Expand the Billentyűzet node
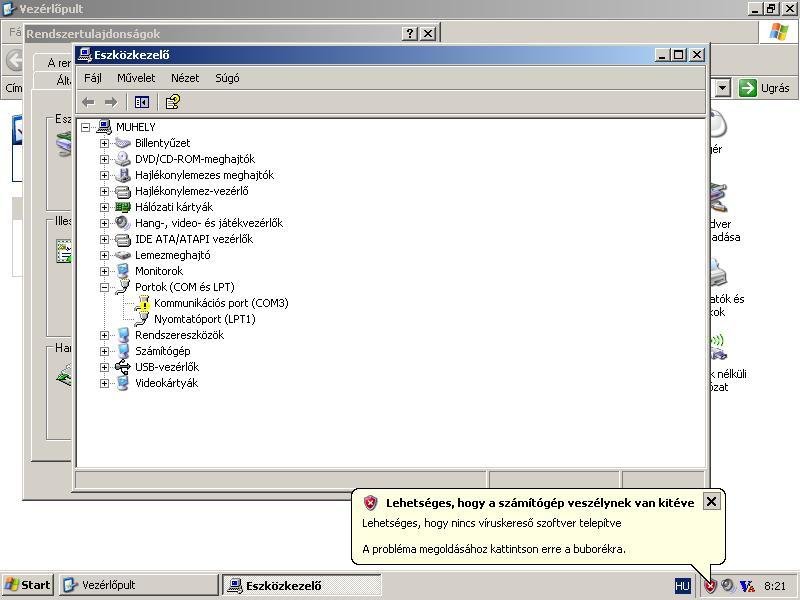The width and height of the screenshot is (800, 600). pyautogui.click(x=104, y=143)
